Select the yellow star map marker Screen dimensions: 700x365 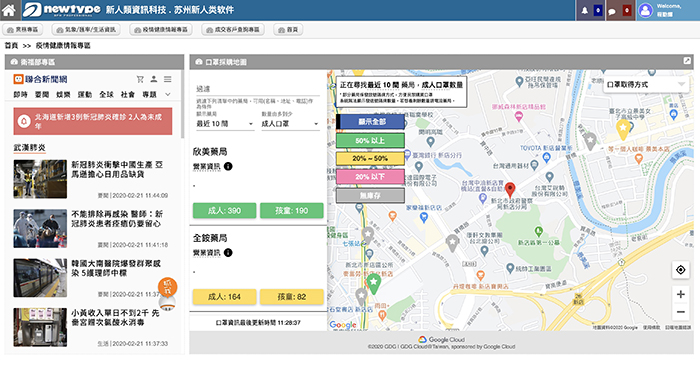pyautogui.click(x=623, y=129)
